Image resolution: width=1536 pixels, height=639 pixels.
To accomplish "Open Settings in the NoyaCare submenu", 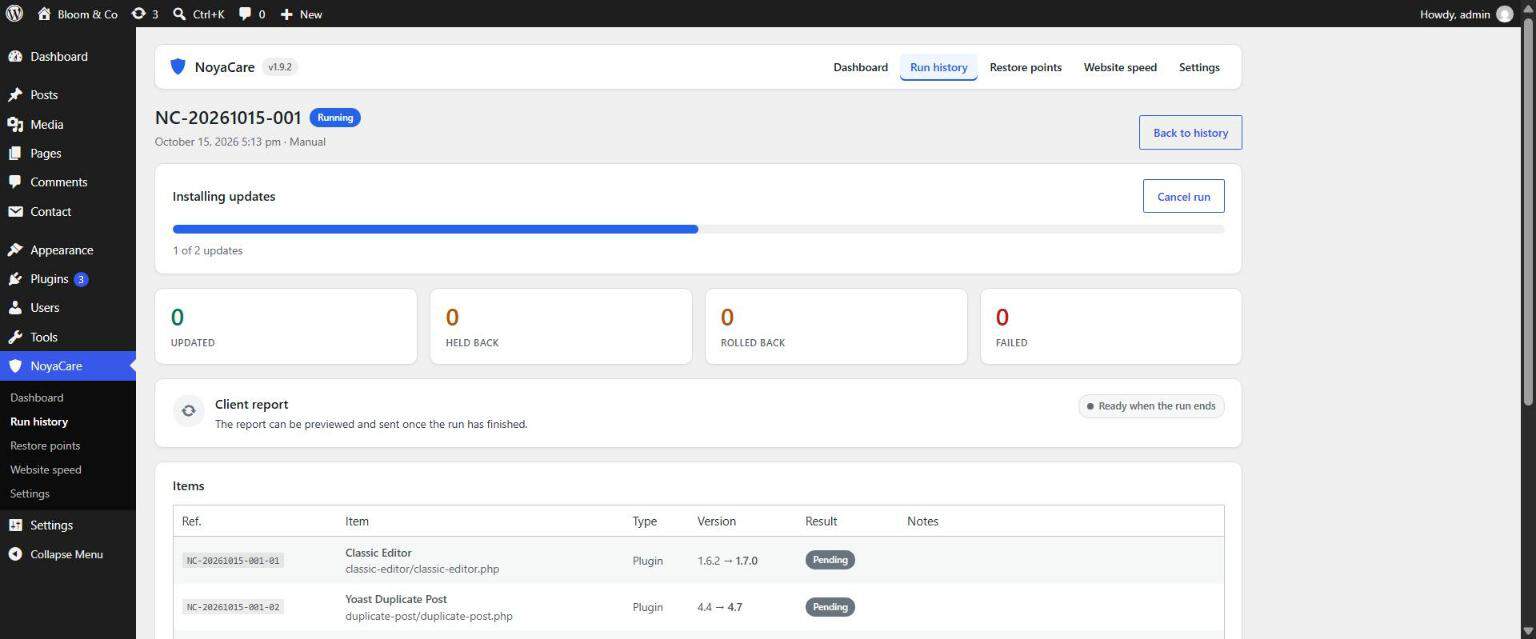I will pyautogui.click(x=30, y=494).
